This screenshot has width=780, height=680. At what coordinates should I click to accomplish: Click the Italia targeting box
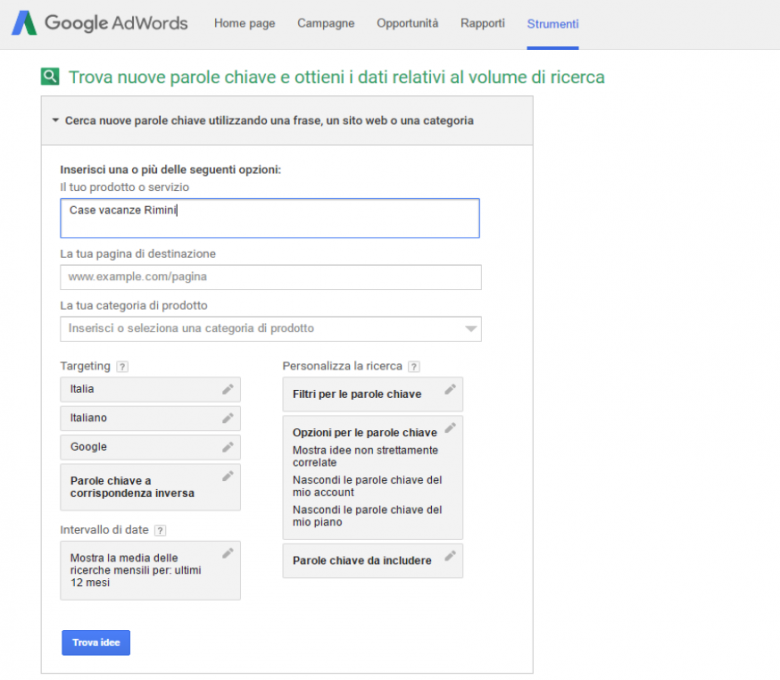pyautogui.click(x=150, y=389)
